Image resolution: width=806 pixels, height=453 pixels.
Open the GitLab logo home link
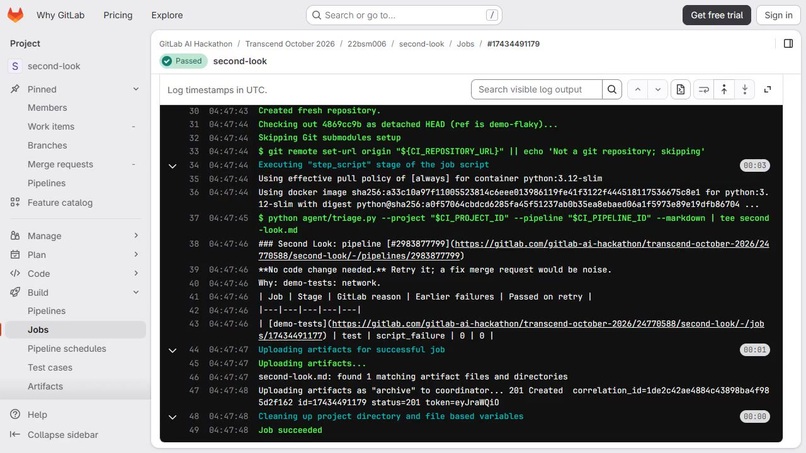pyautogui.click(x=15, y=15)
